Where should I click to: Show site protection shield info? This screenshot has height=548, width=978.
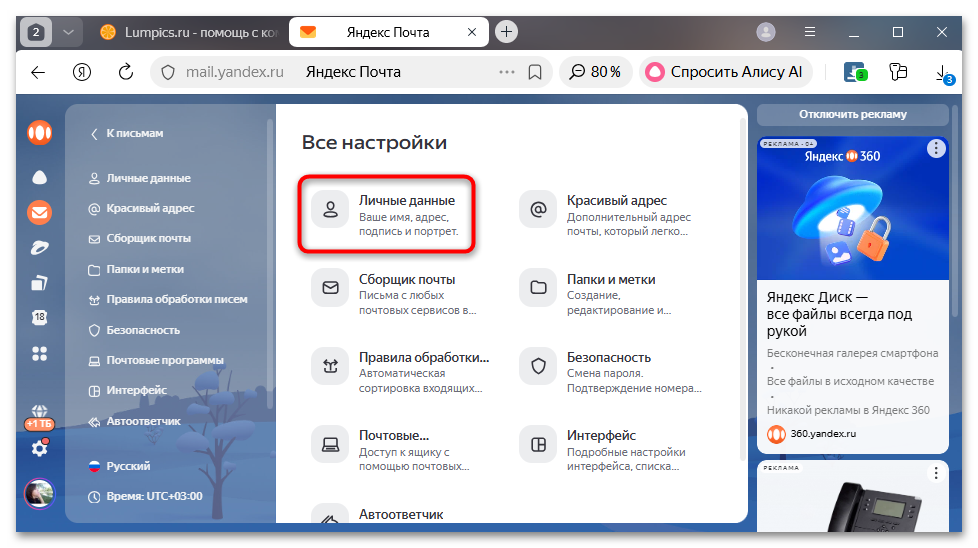[168, 72]
